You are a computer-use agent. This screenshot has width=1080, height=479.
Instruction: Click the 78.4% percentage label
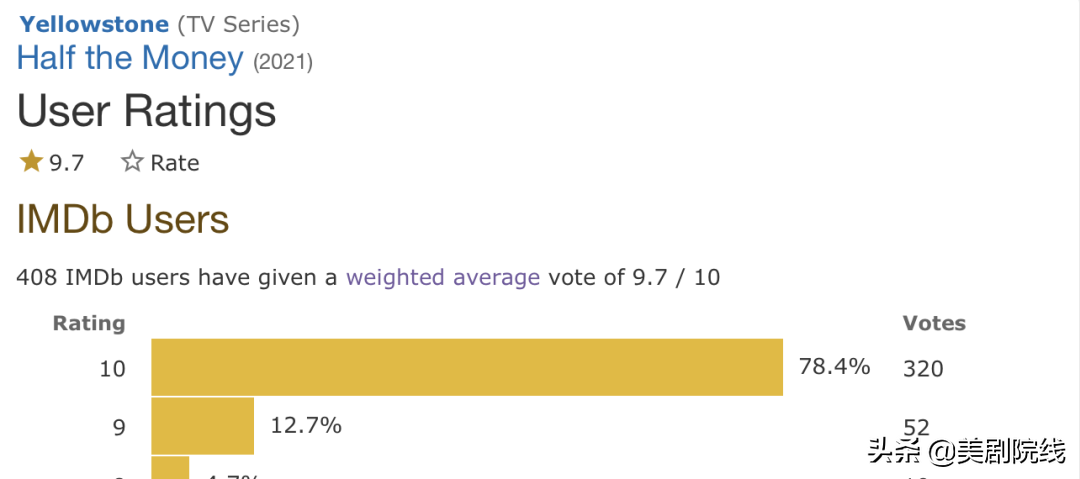834,366
